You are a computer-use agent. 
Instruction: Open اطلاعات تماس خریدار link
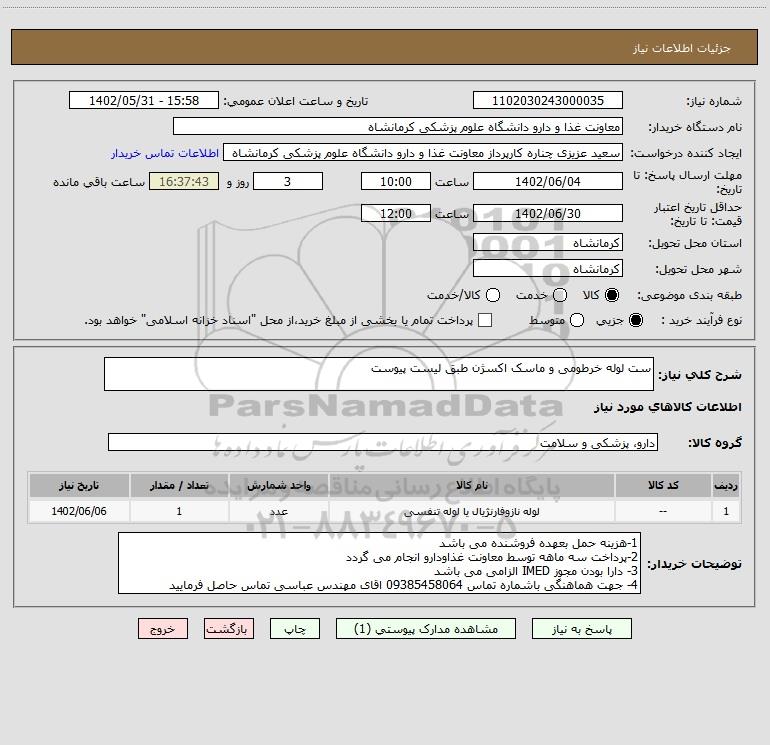pos(165,153)
